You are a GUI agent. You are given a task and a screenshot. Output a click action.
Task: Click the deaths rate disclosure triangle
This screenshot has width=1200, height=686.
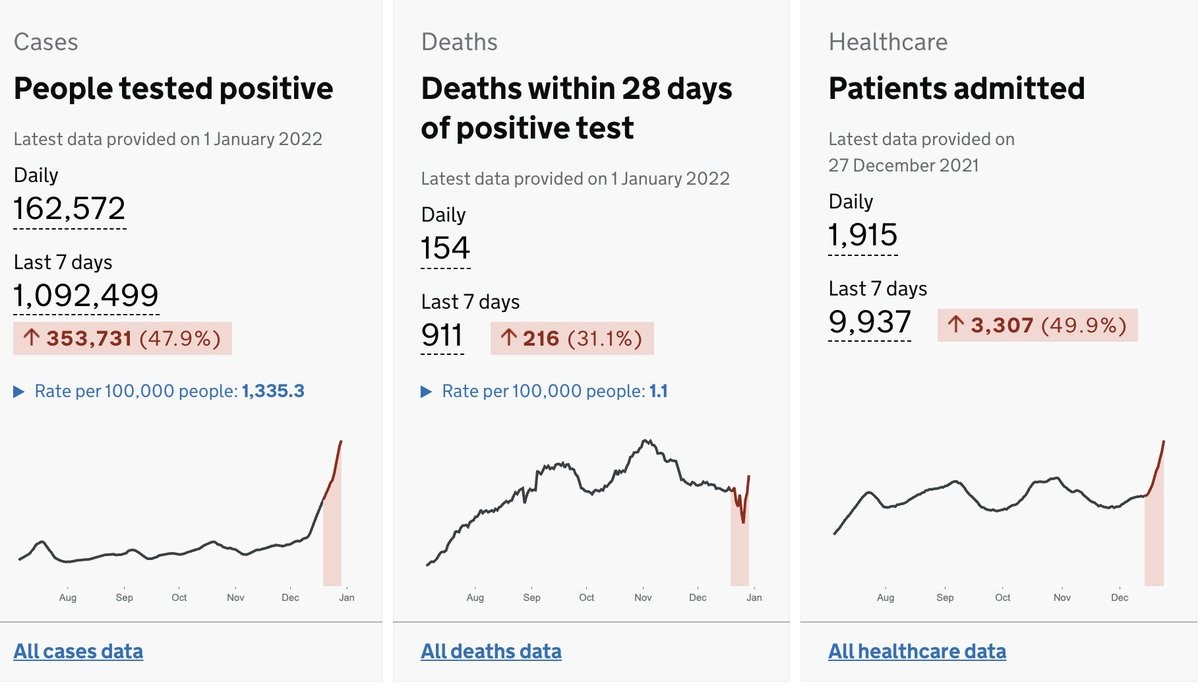[427, 391]
